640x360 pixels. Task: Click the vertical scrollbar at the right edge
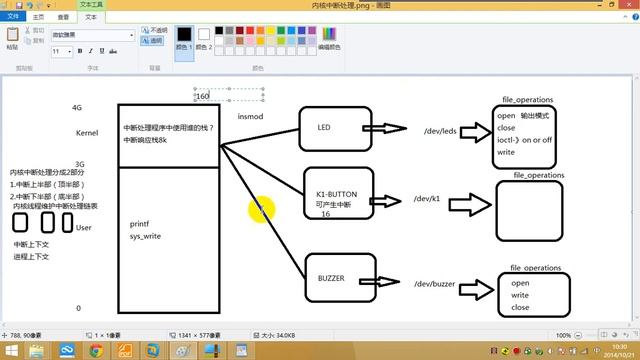(x=637, y=198)
